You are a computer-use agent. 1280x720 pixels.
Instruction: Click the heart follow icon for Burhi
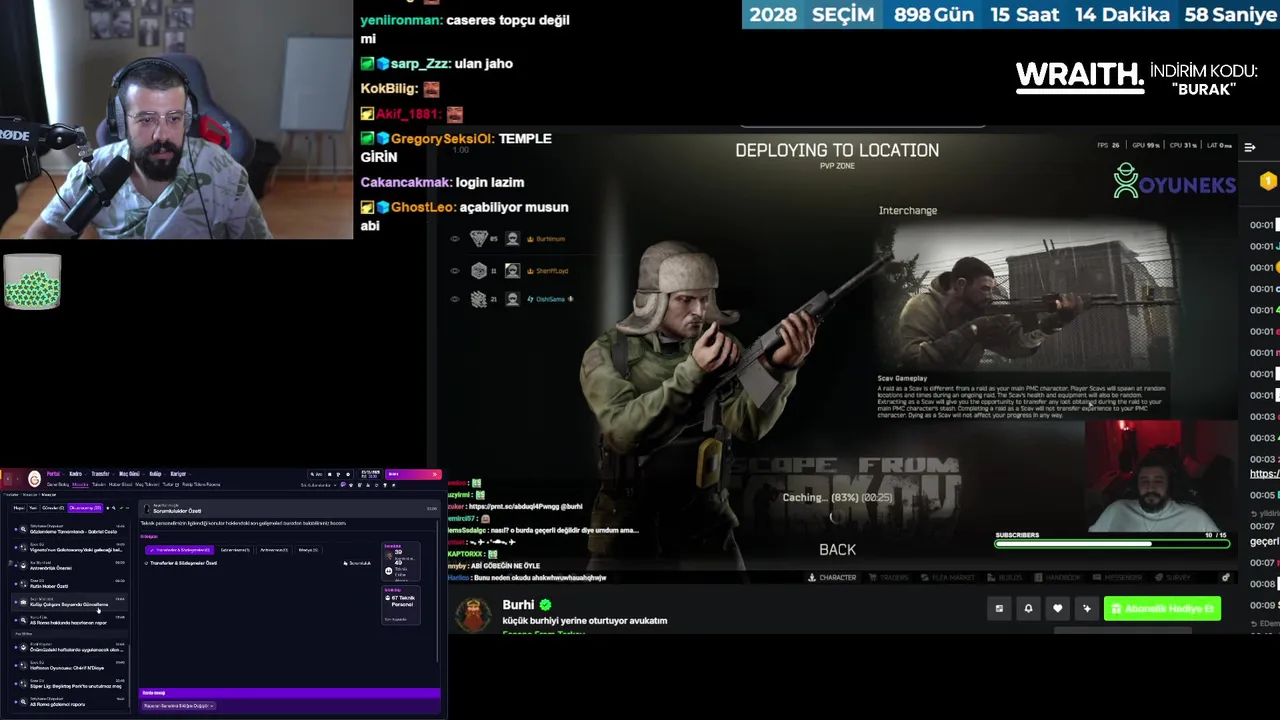pos(1057,608)
